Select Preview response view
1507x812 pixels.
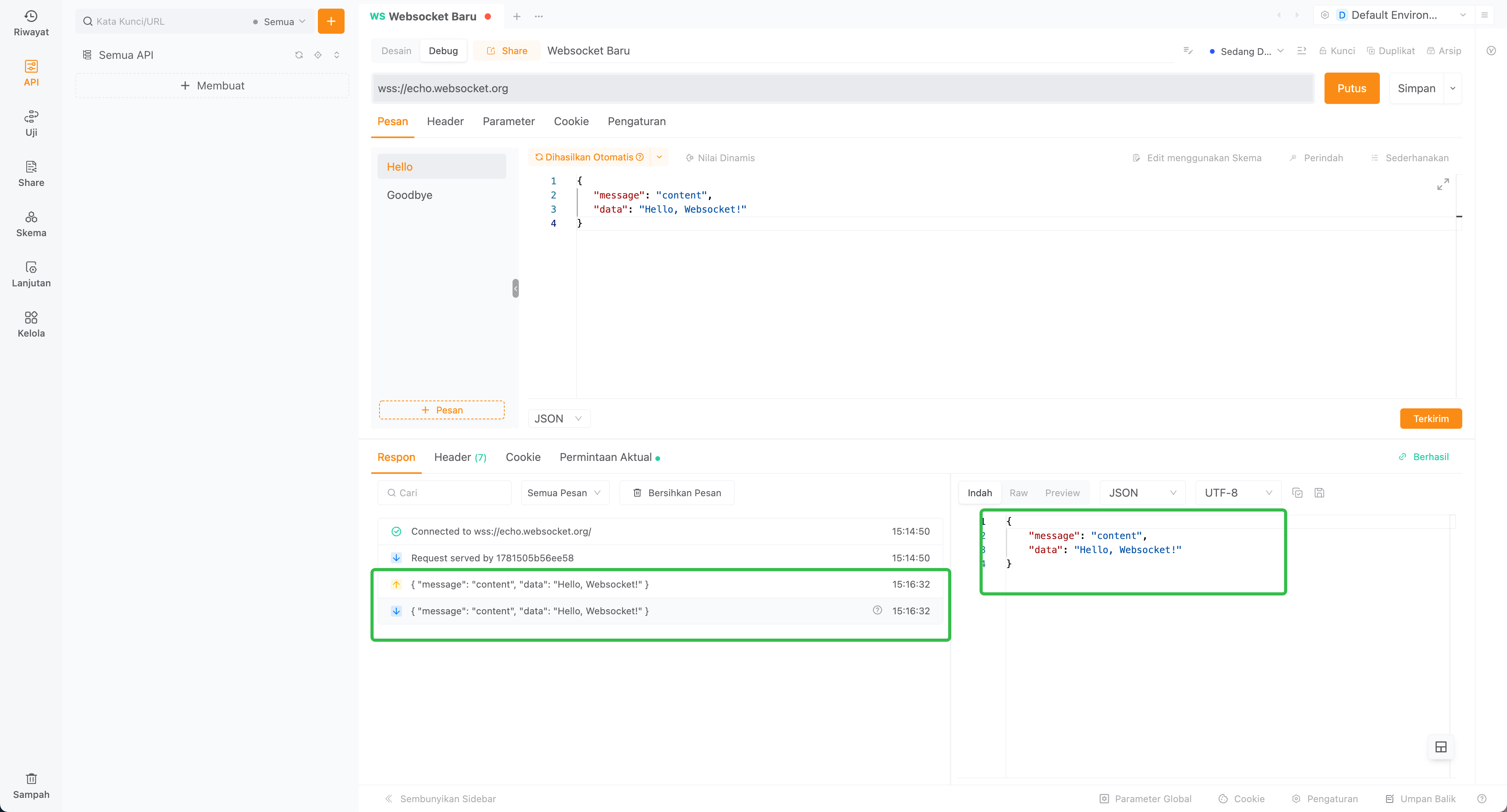click(x=1062, y=493)
